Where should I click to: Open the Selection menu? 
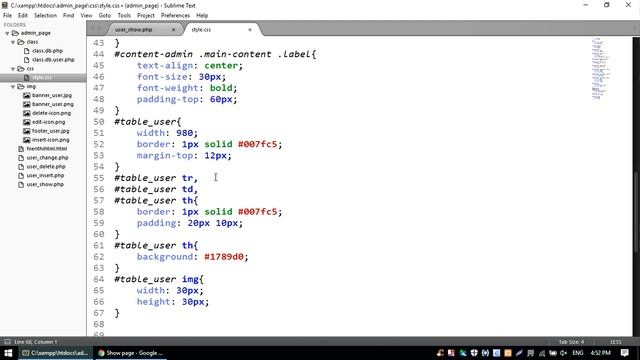[45, 16]
